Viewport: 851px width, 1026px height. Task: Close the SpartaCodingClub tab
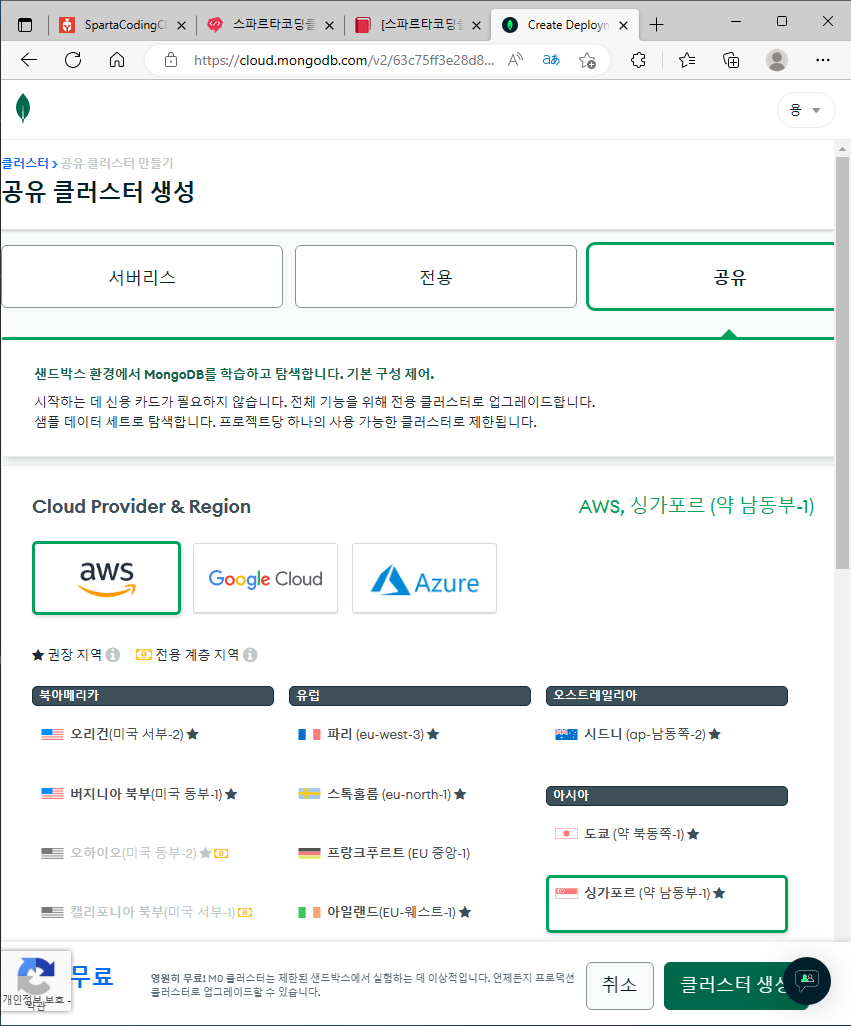point(182,26)
